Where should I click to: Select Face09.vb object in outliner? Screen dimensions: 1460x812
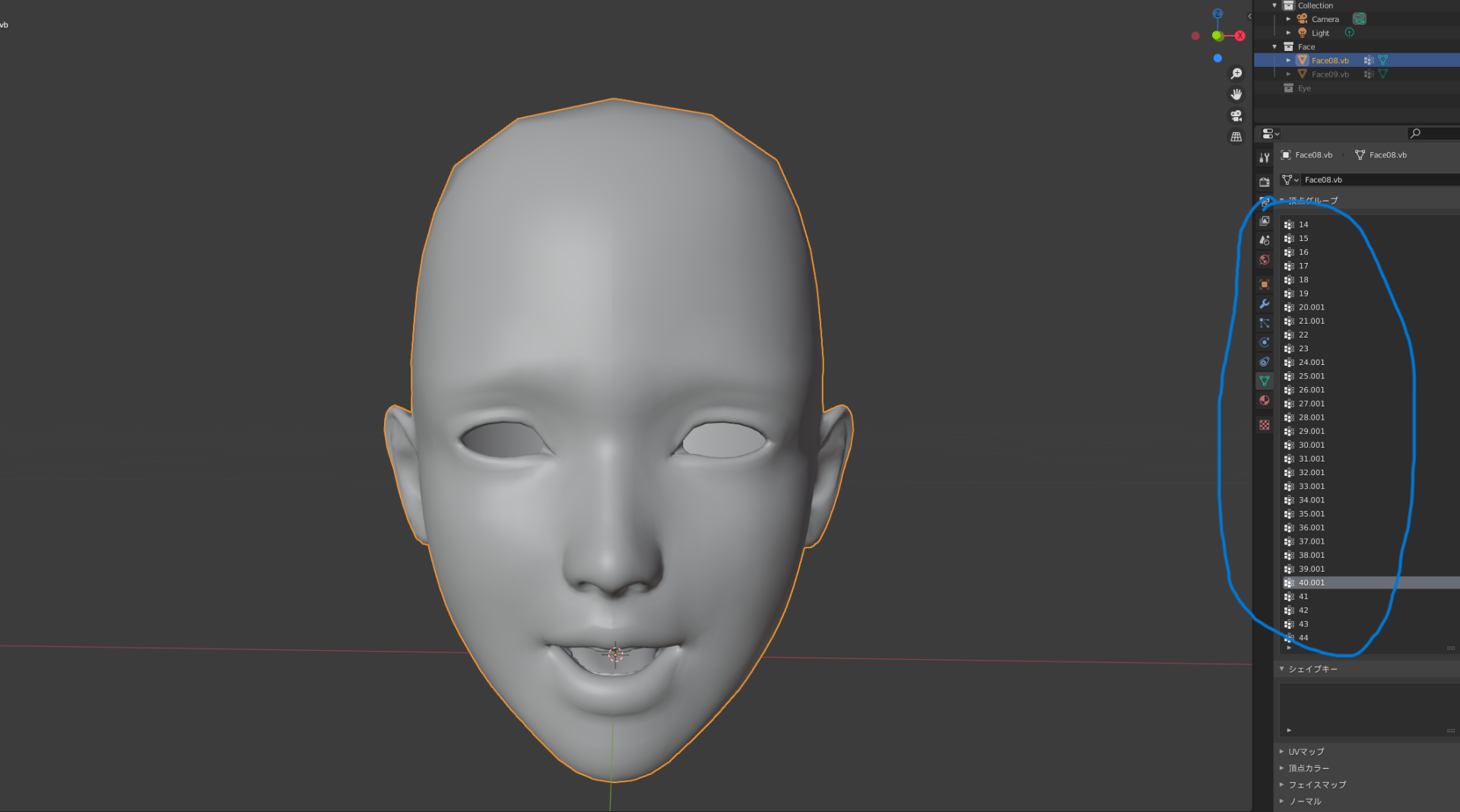click(1330, 74)
